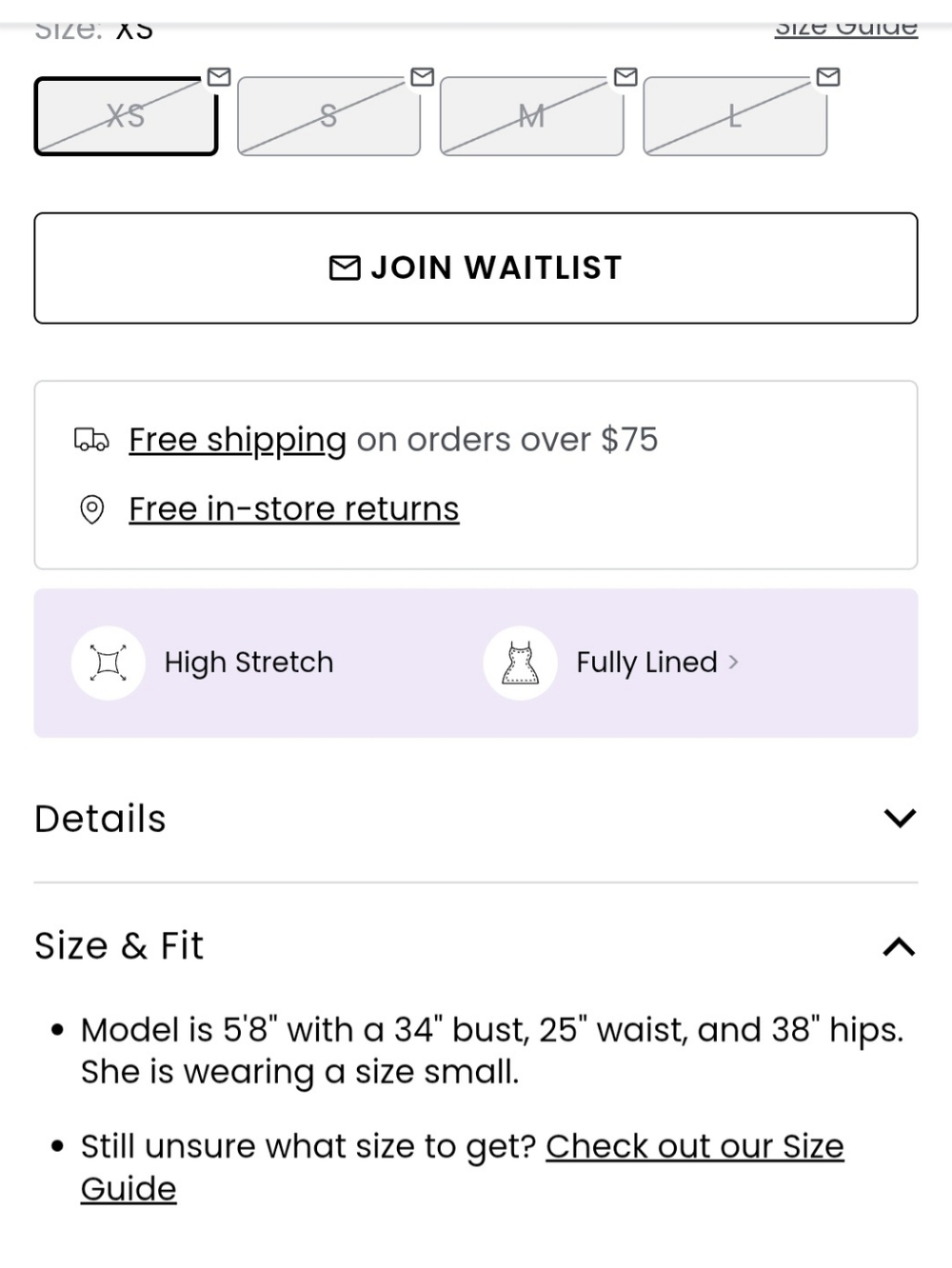952x1268 pixels.
Task: Click the location pin returns icon
Action: 91,509
